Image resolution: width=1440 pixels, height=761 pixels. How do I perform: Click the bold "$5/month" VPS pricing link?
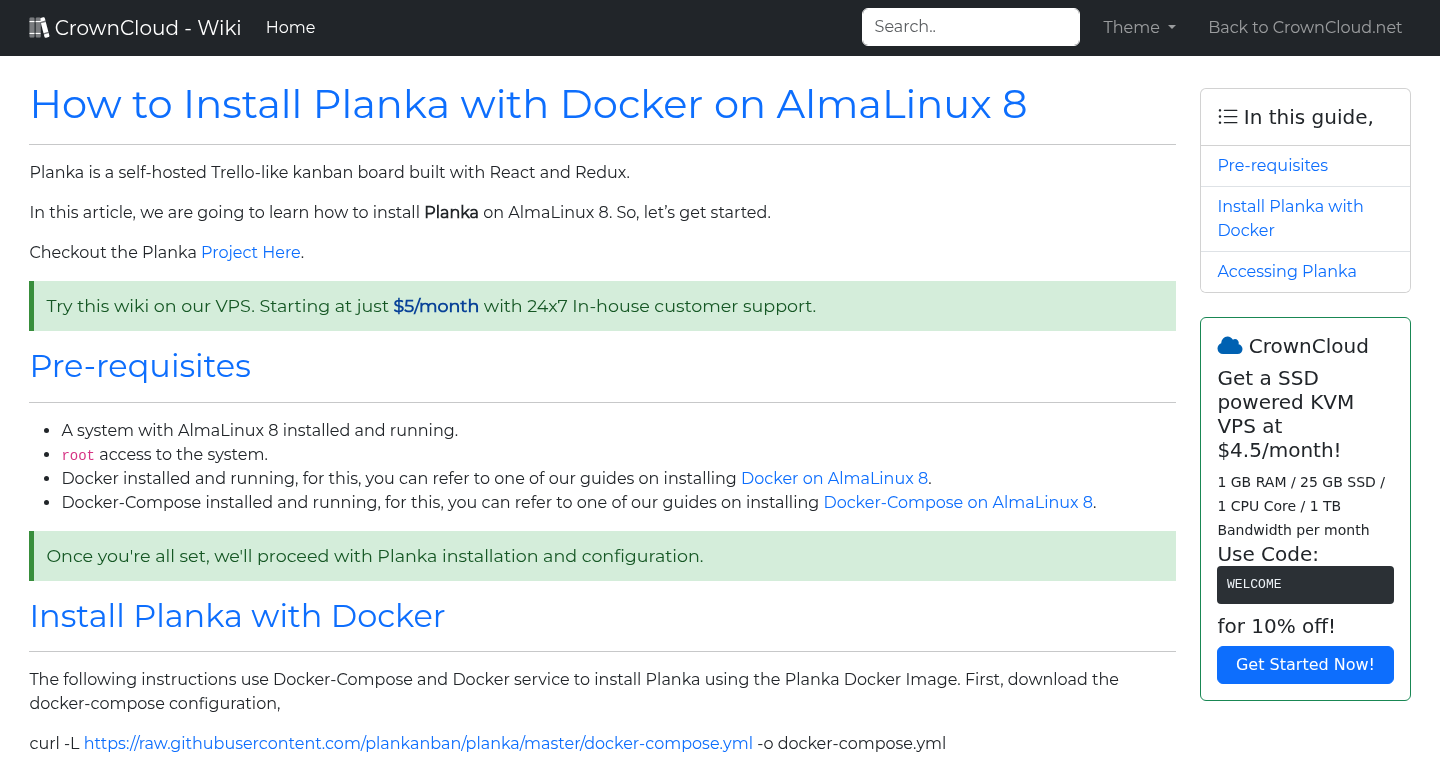click(x=436, y=306)
